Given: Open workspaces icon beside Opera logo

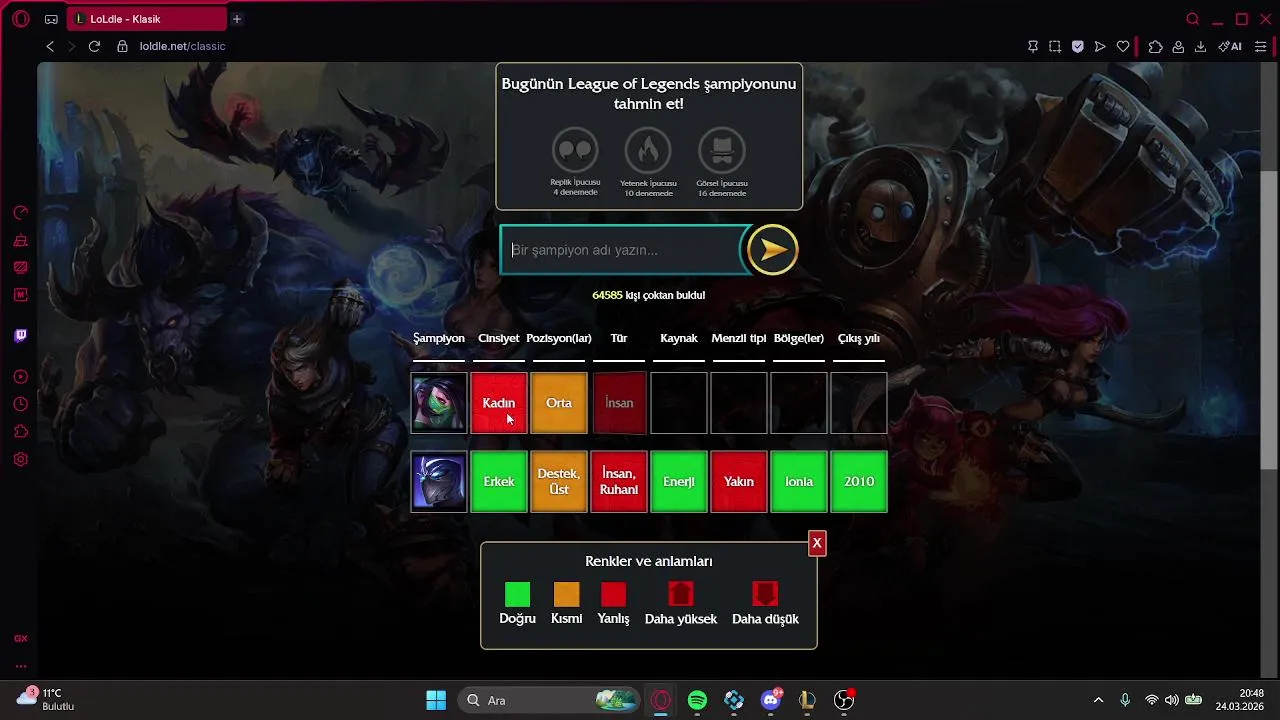Looking at the screenshot, I should pos(51,19).
